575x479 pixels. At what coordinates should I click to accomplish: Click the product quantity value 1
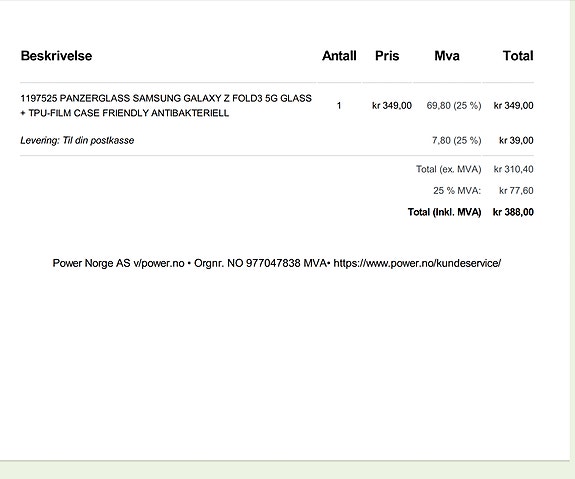tap(339, 106)
